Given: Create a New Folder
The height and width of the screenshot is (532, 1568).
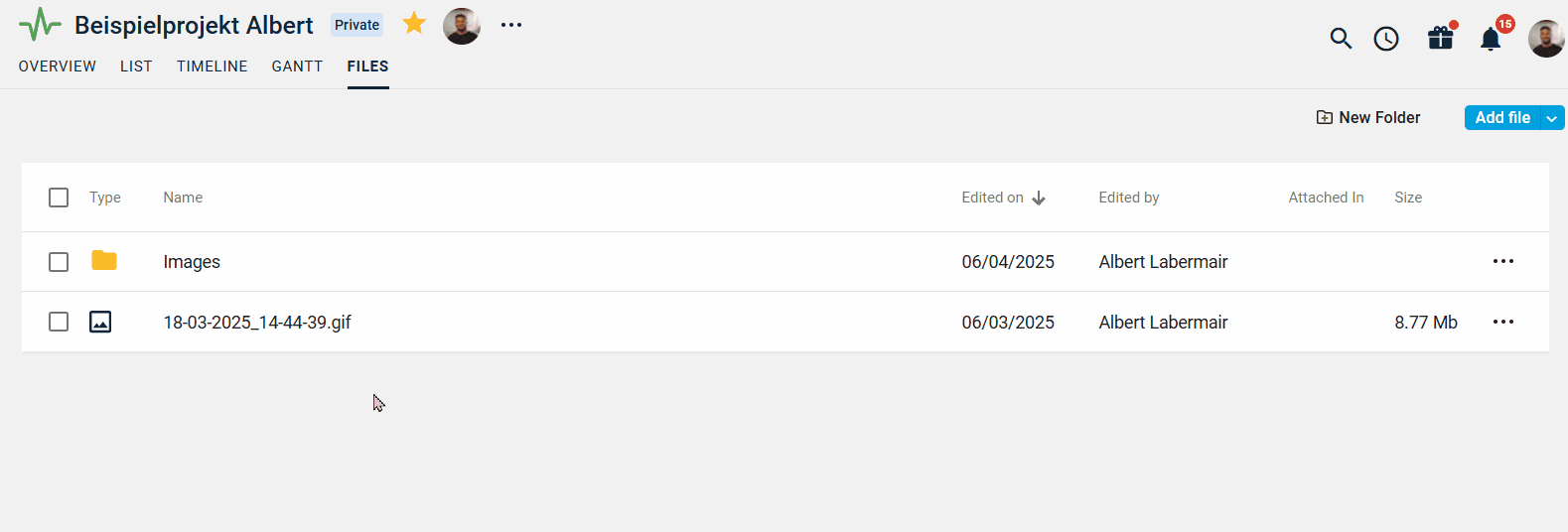Looking at the screenshot, I should click(1368, 117).
